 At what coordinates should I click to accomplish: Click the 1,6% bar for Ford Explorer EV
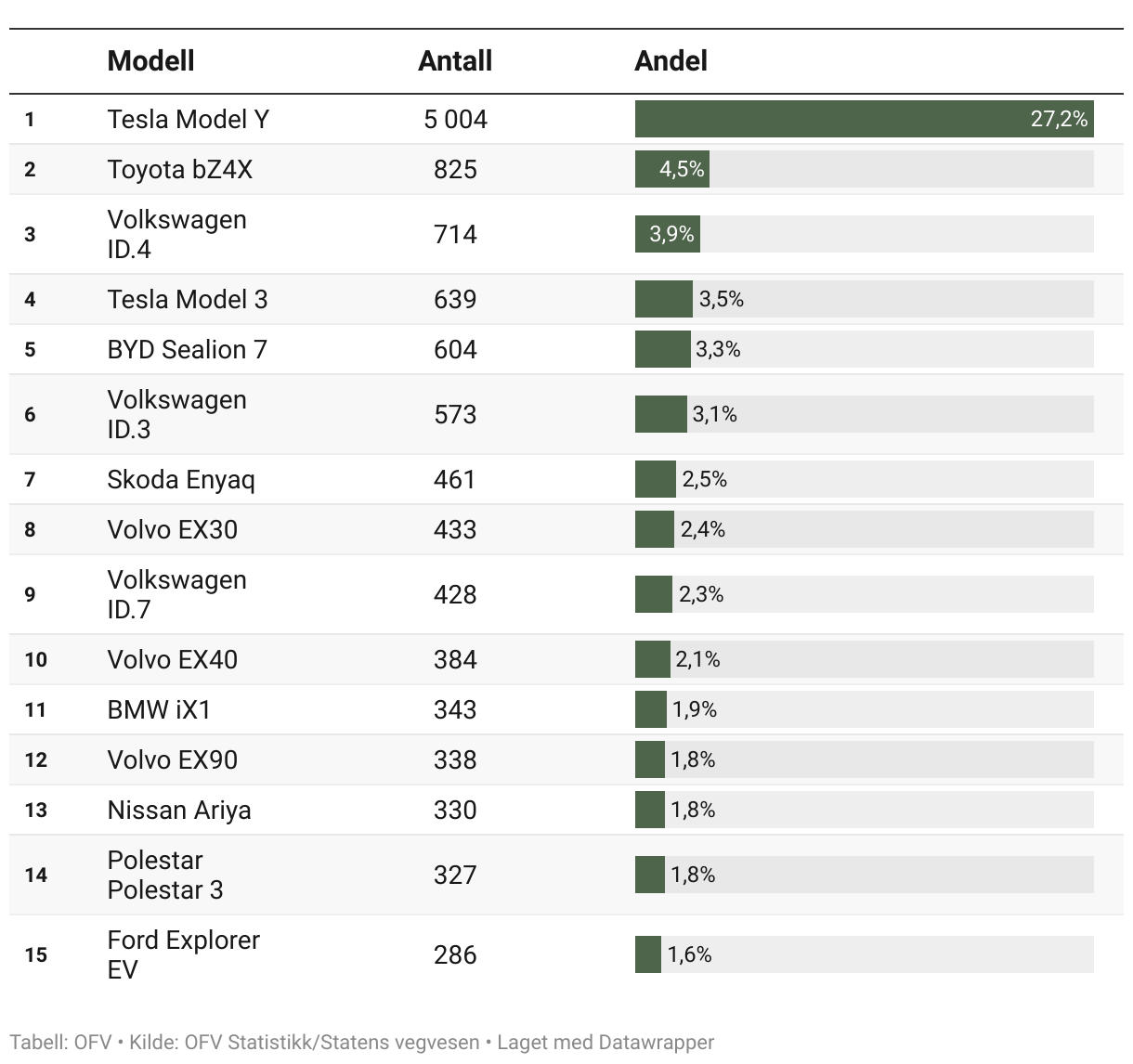coord(648,954)
